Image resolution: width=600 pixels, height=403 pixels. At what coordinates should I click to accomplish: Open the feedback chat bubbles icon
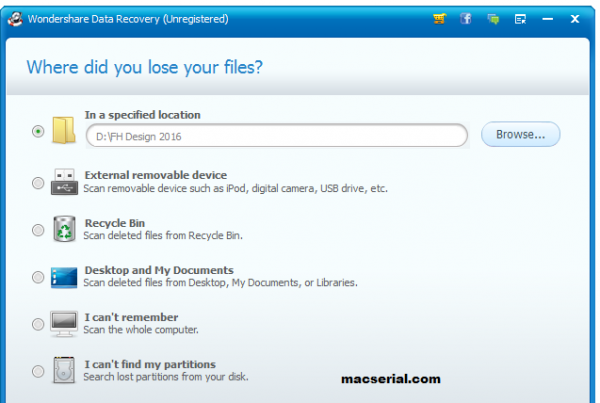(x=493, y=19)
